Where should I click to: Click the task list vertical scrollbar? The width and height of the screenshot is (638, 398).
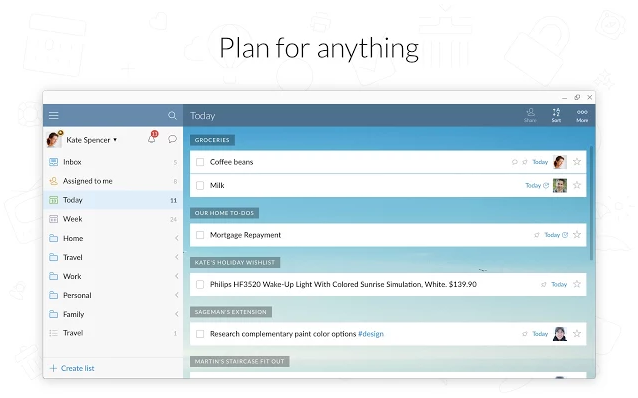[x=591, y=203]
